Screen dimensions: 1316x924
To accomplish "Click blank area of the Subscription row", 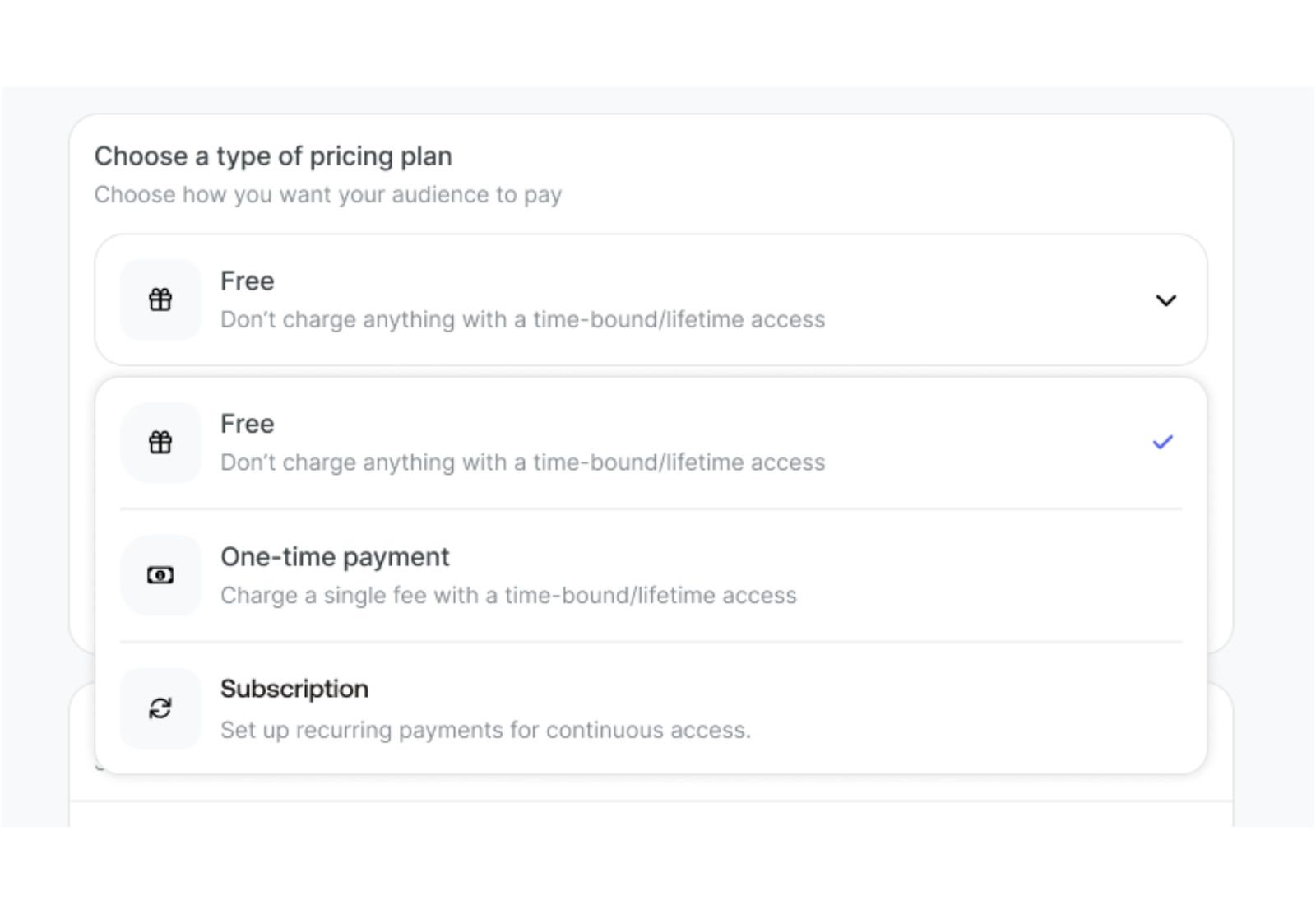I will click(x=987, y=708).
